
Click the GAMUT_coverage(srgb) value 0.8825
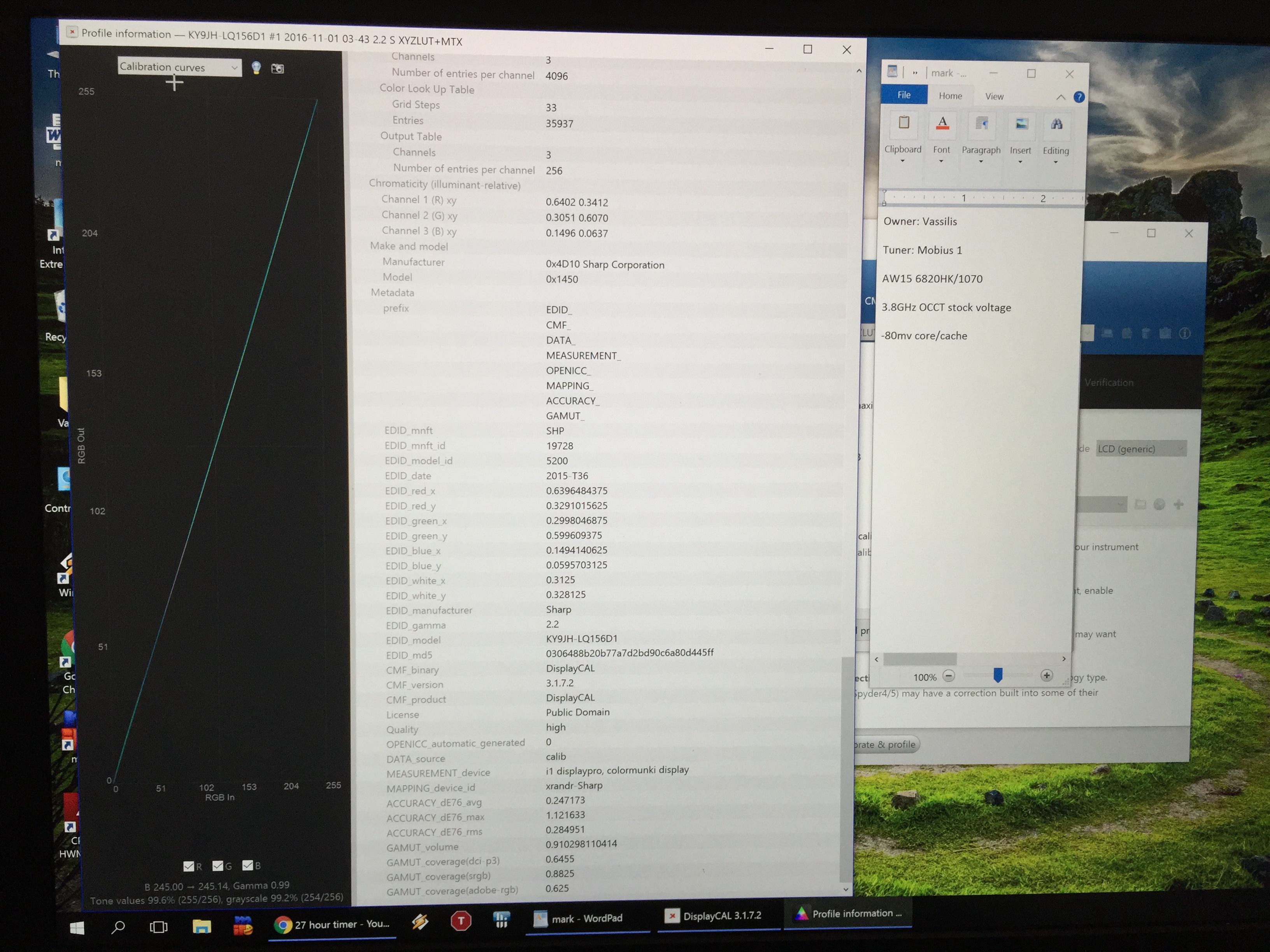(x=560, y=873)
